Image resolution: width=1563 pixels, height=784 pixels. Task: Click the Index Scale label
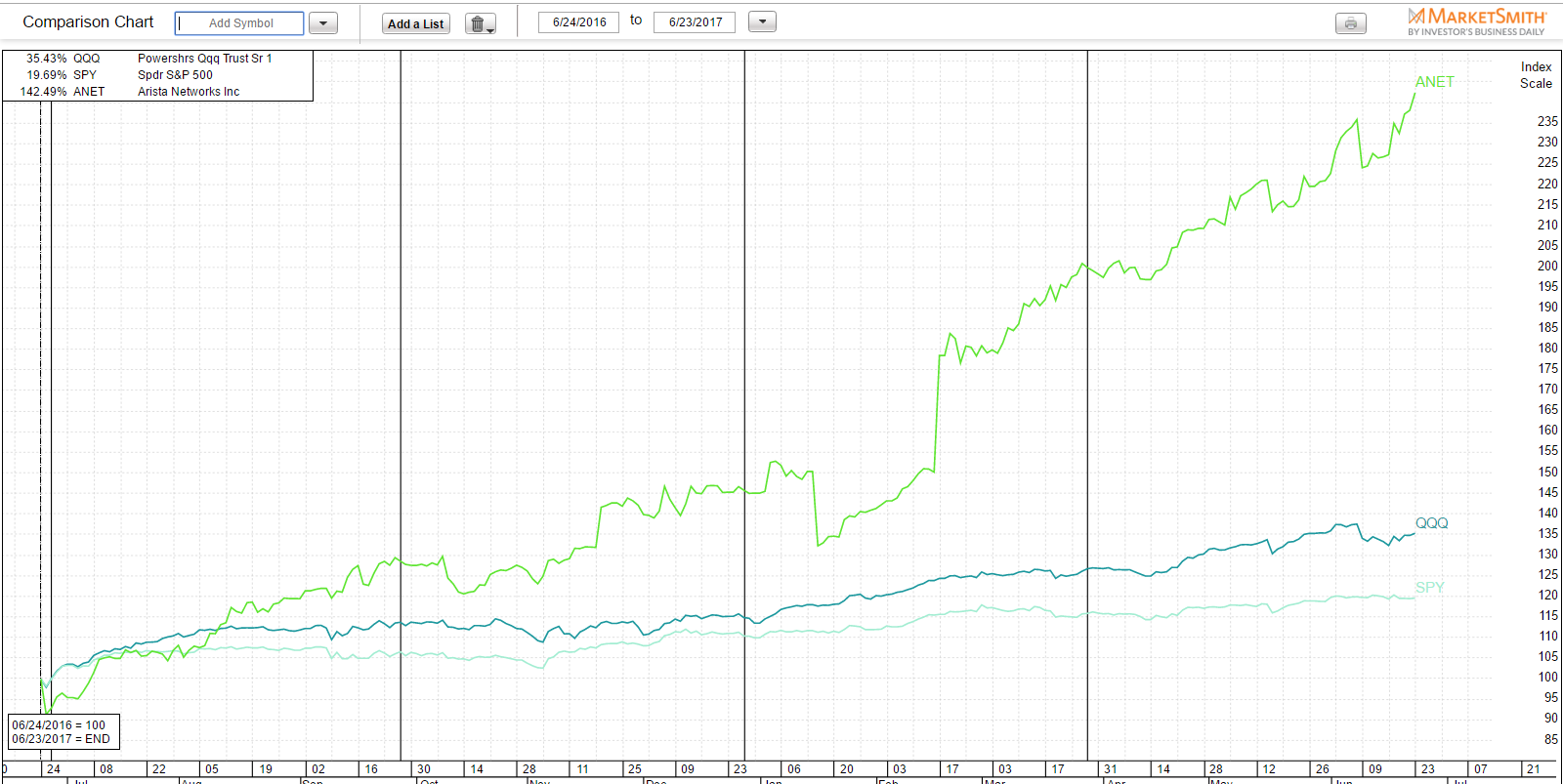pos(1536,75)
